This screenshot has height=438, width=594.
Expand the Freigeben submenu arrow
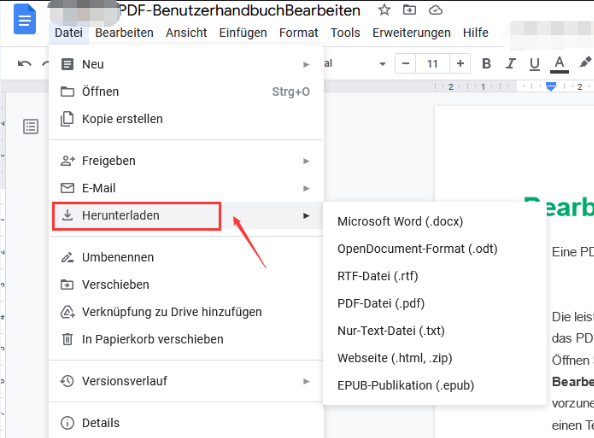click(306, 161)
